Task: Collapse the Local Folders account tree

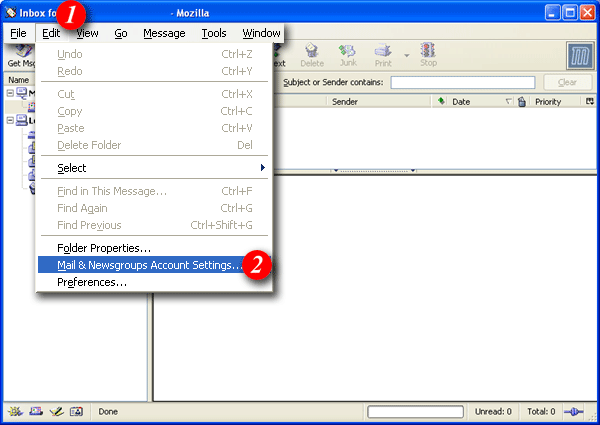Action: coord(10,120)
